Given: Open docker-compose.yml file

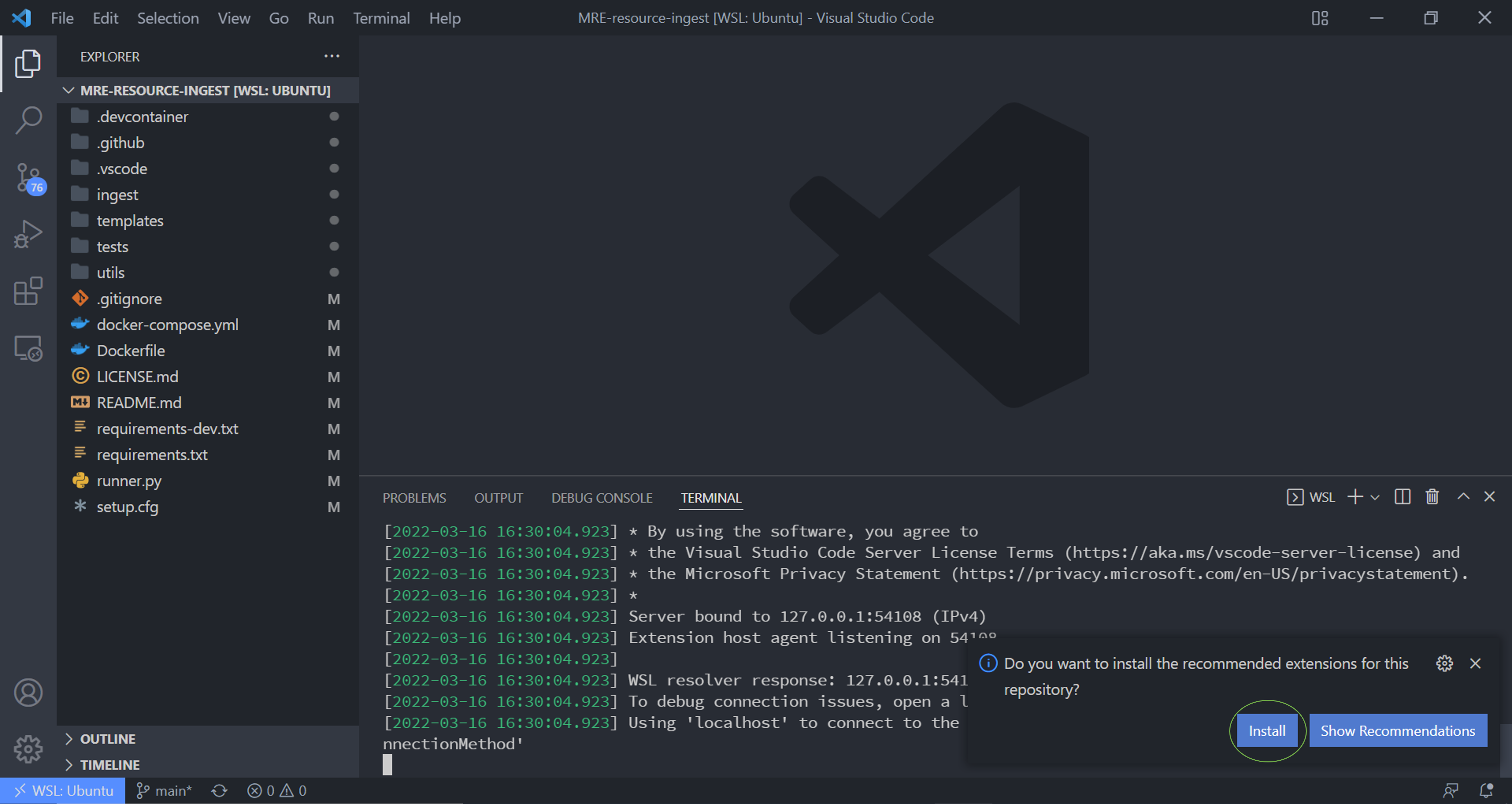Looking at the screenshot, I should 208,324.
